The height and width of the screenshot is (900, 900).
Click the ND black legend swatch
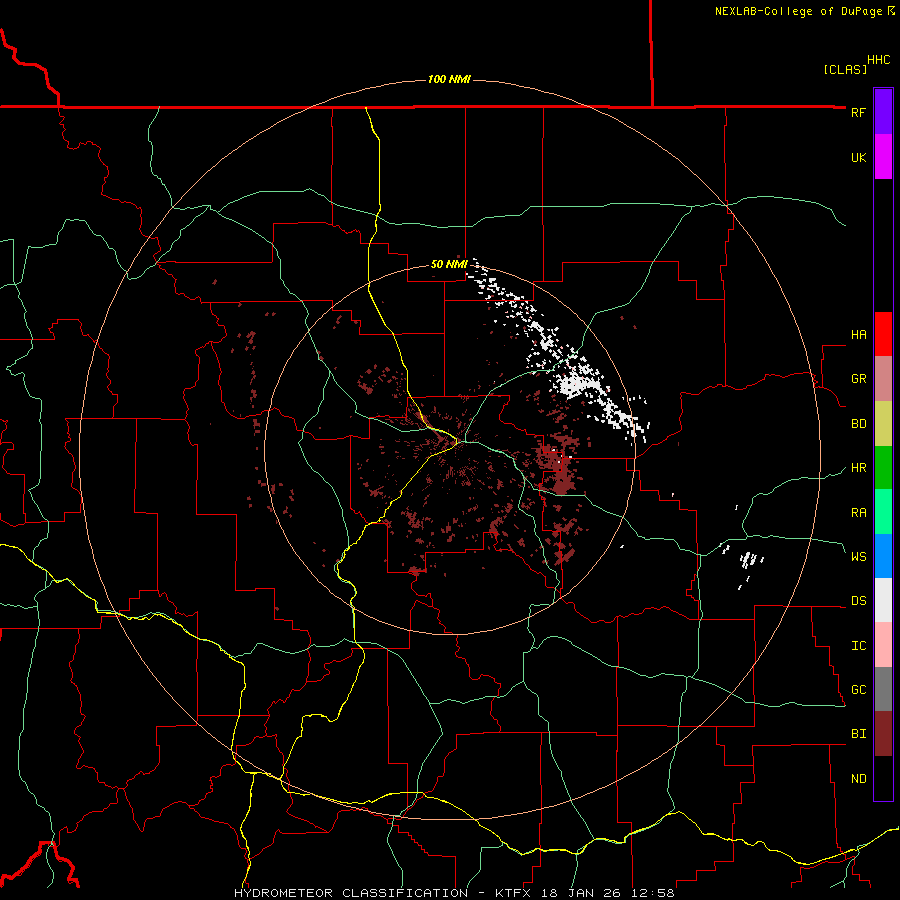(883, 778)
